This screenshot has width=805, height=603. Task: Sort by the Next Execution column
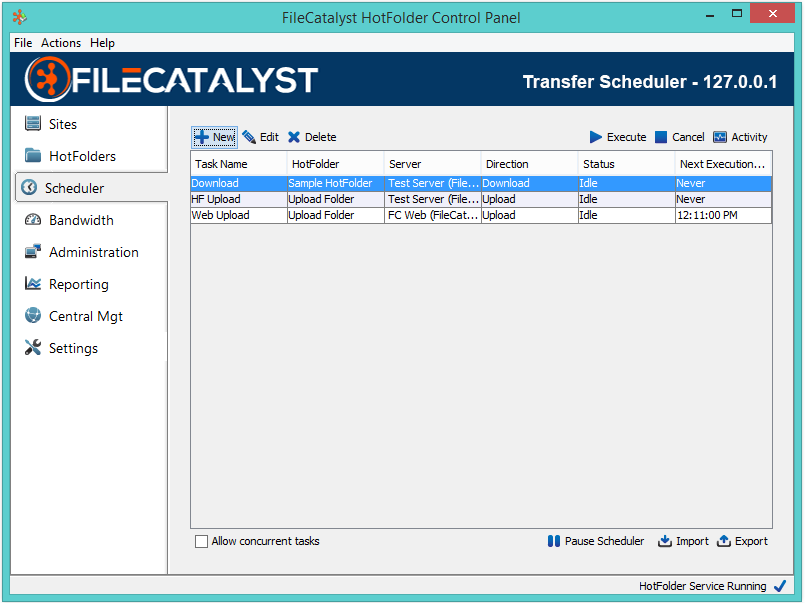(715, 164)
